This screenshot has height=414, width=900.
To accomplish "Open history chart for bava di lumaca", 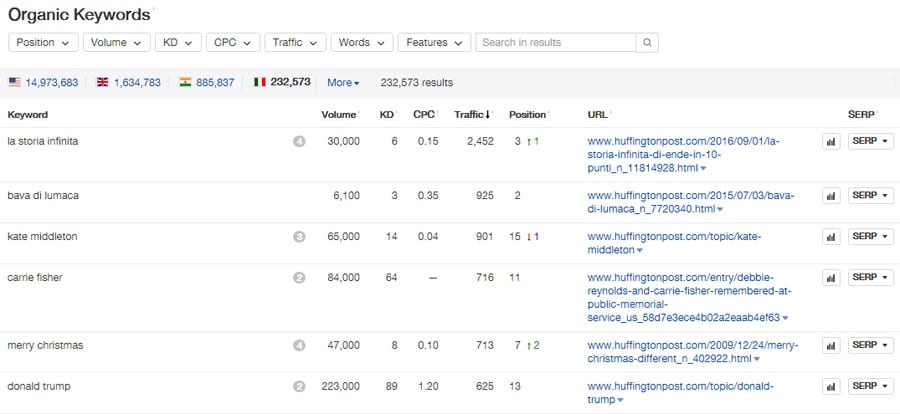I will click(831, 196).
